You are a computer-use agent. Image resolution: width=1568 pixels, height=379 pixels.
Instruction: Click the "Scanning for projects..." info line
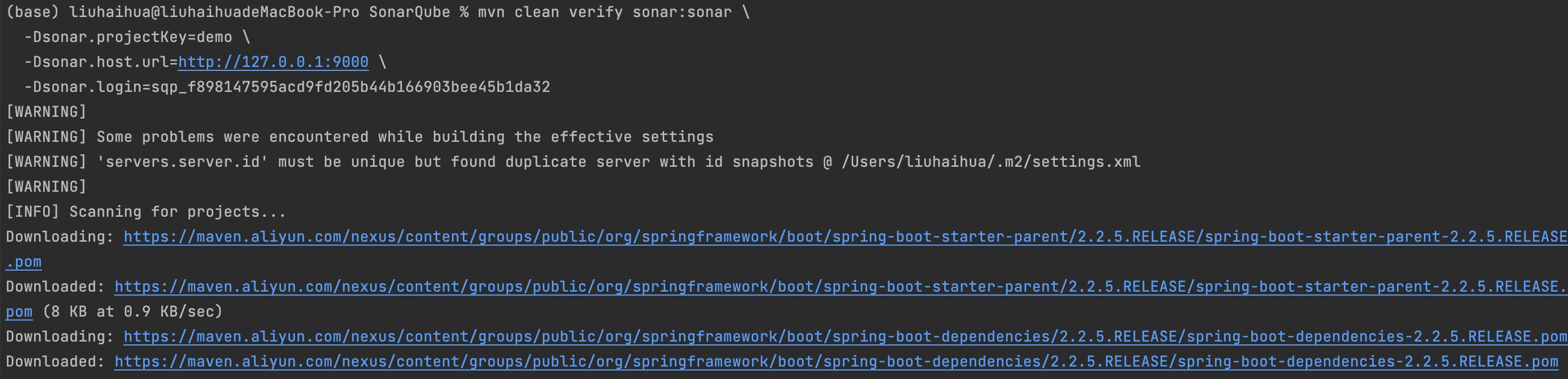[177, 212]
